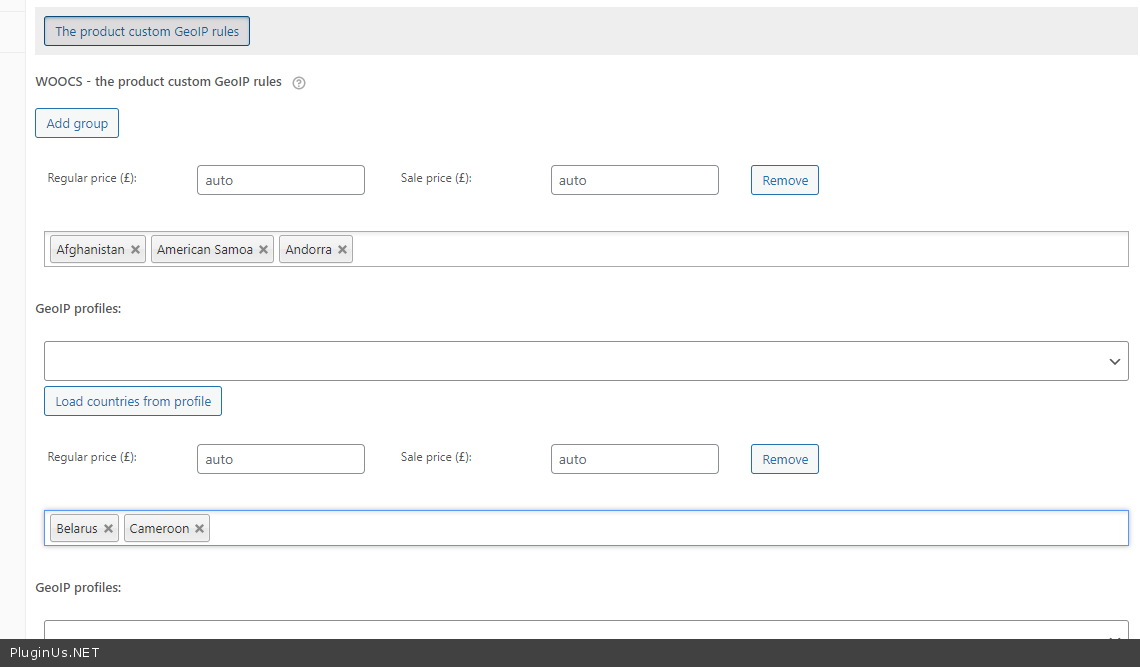Remove Belarus tag from second group

pos(108,529)
